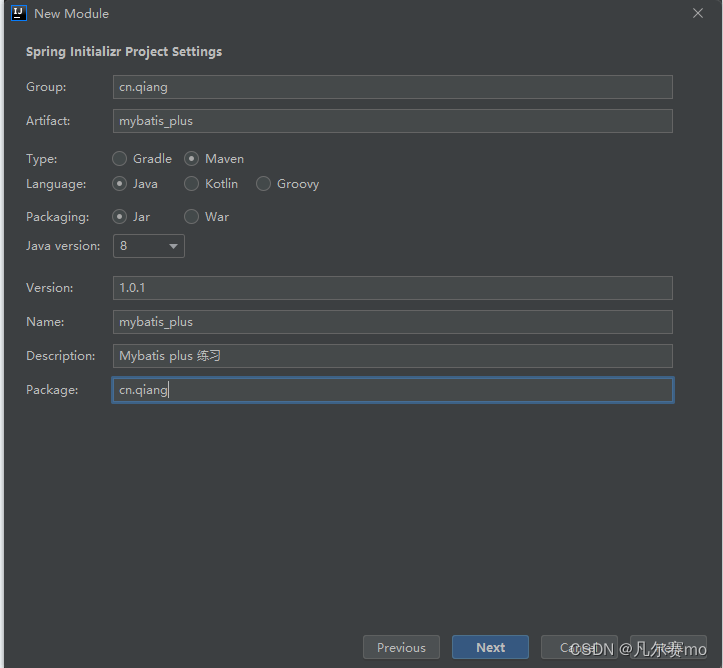723x668 pixels.
Task: Click inside the Description field
Action: (x=392, y=356)
